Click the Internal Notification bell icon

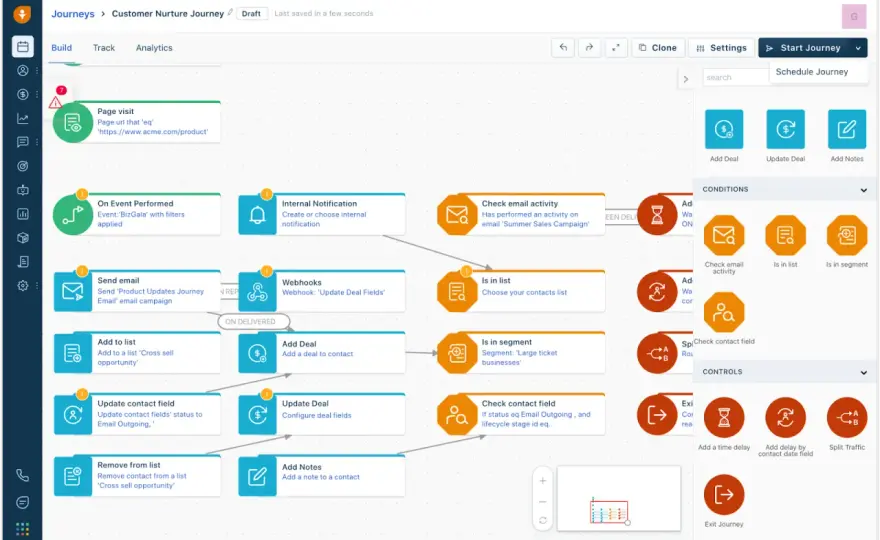pyautogui.click(x=257, y=214)
